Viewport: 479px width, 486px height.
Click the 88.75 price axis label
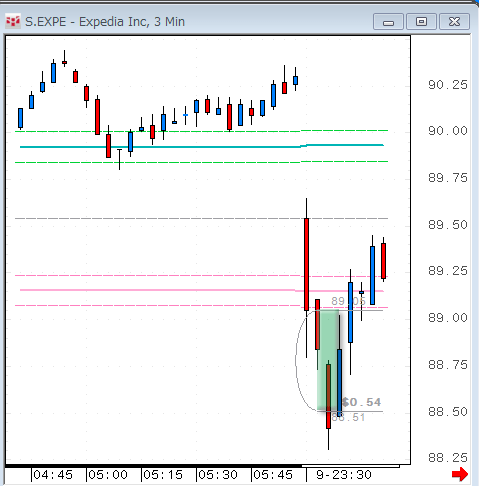[x=448, y=365]
